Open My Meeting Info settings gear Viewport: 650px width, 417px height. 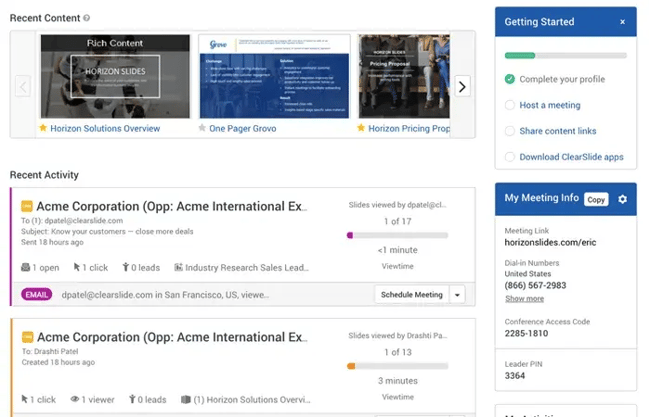click(x=622, y=199)
